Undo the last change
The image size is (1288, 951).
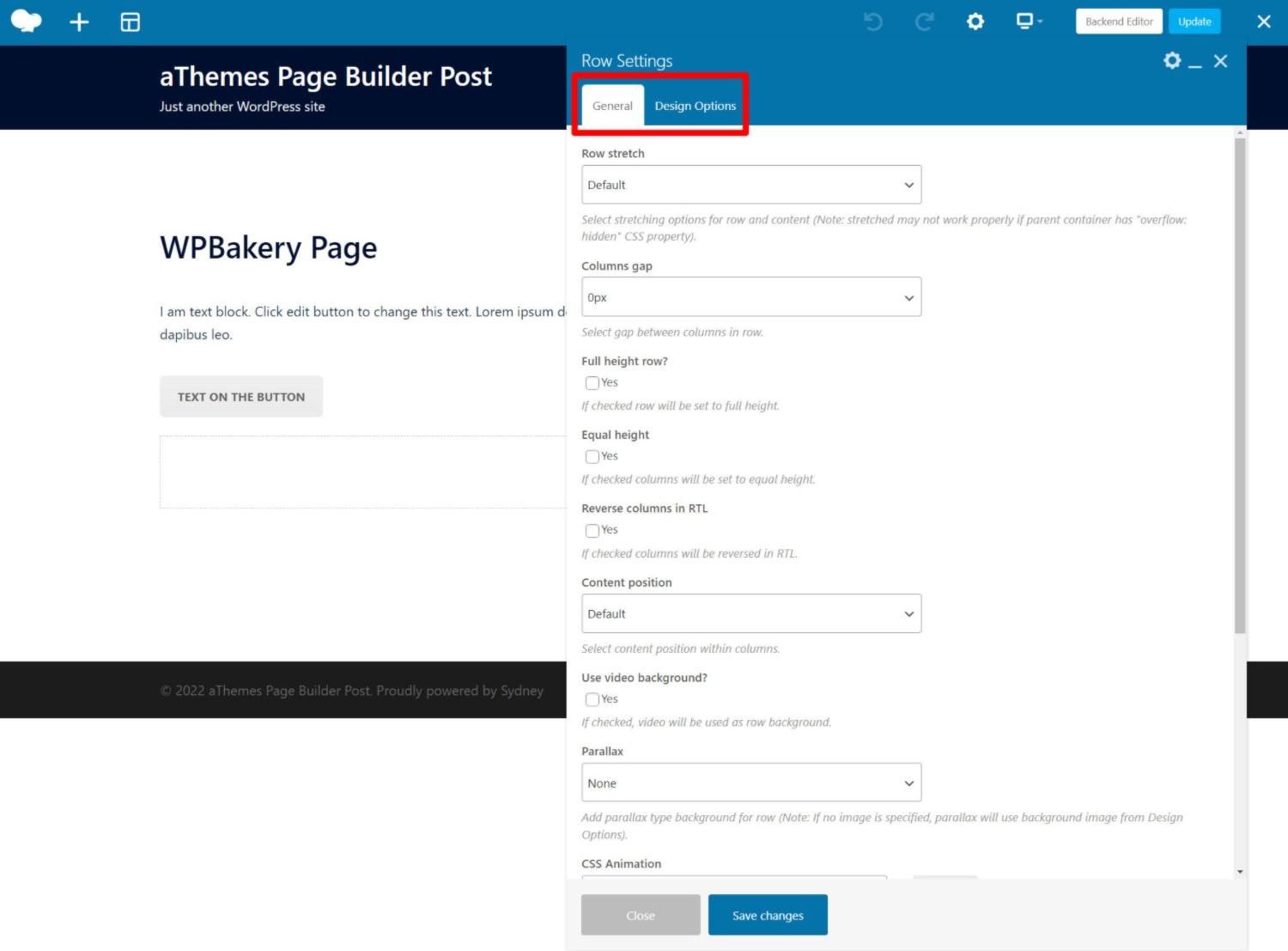click(872, 21)
